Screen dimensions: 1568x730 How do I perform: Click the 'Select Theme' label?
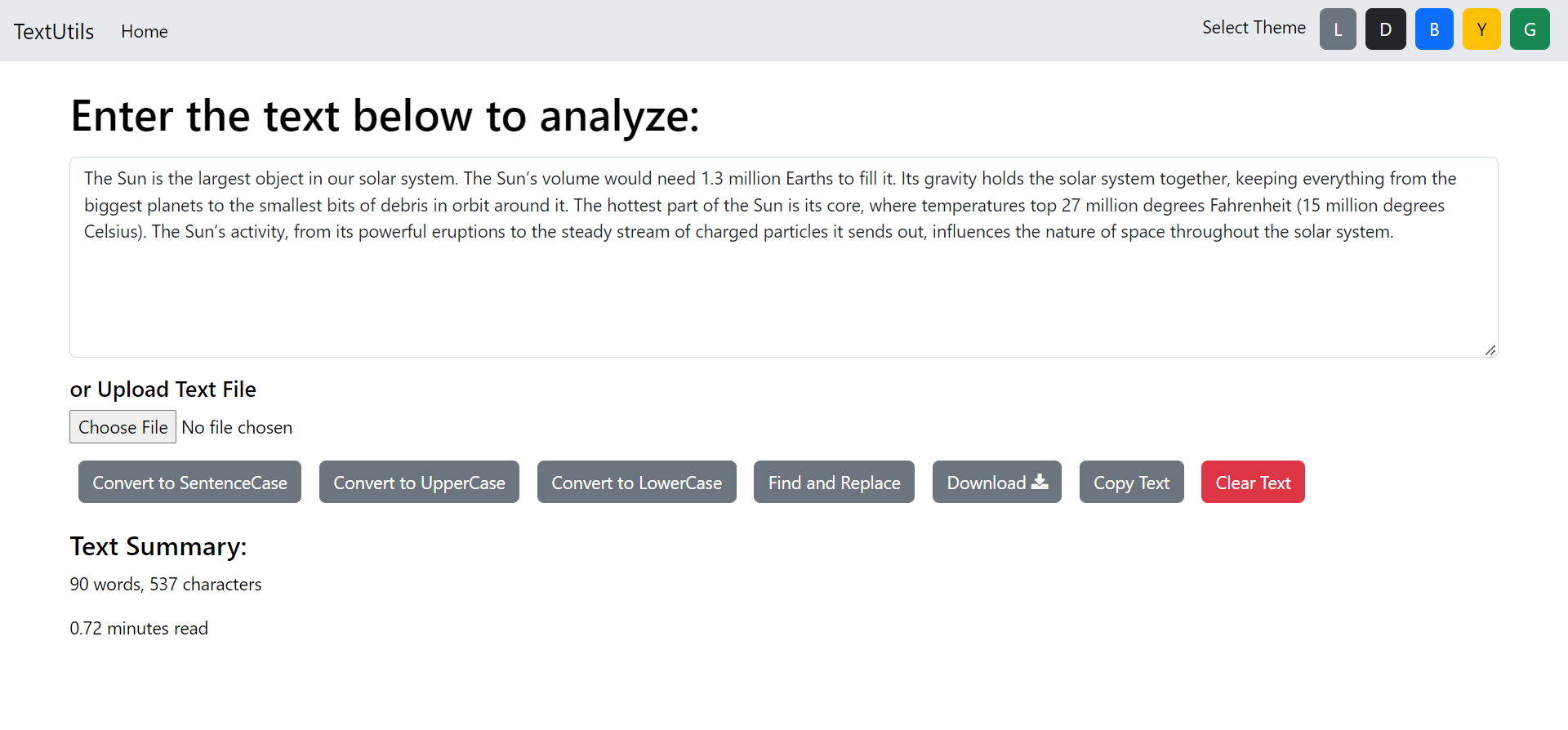point(1254,28)
